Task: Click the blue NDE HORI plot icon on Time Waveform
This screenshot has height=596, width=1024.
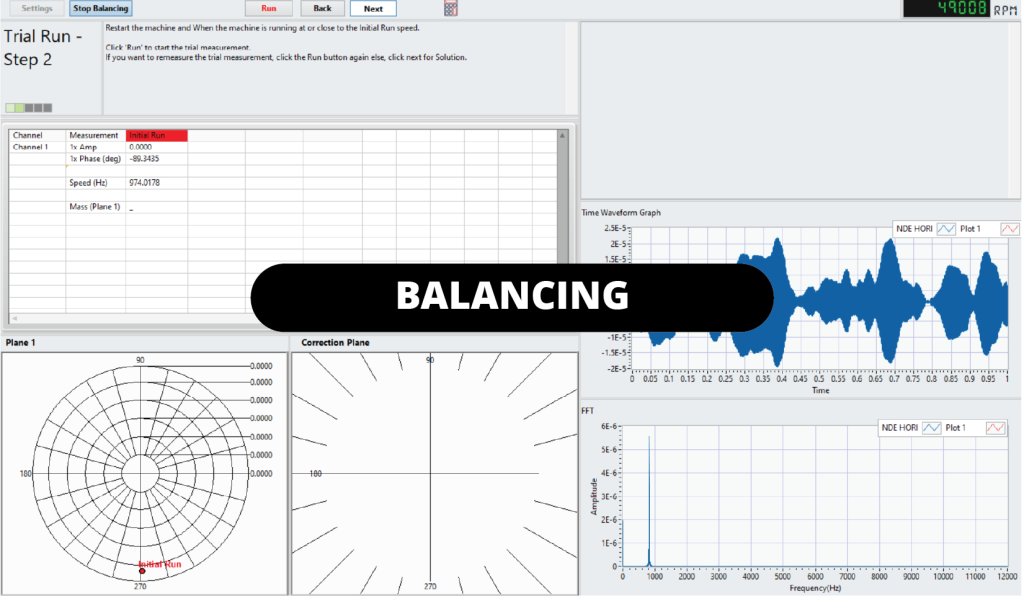Action: (x=948, y=229)
